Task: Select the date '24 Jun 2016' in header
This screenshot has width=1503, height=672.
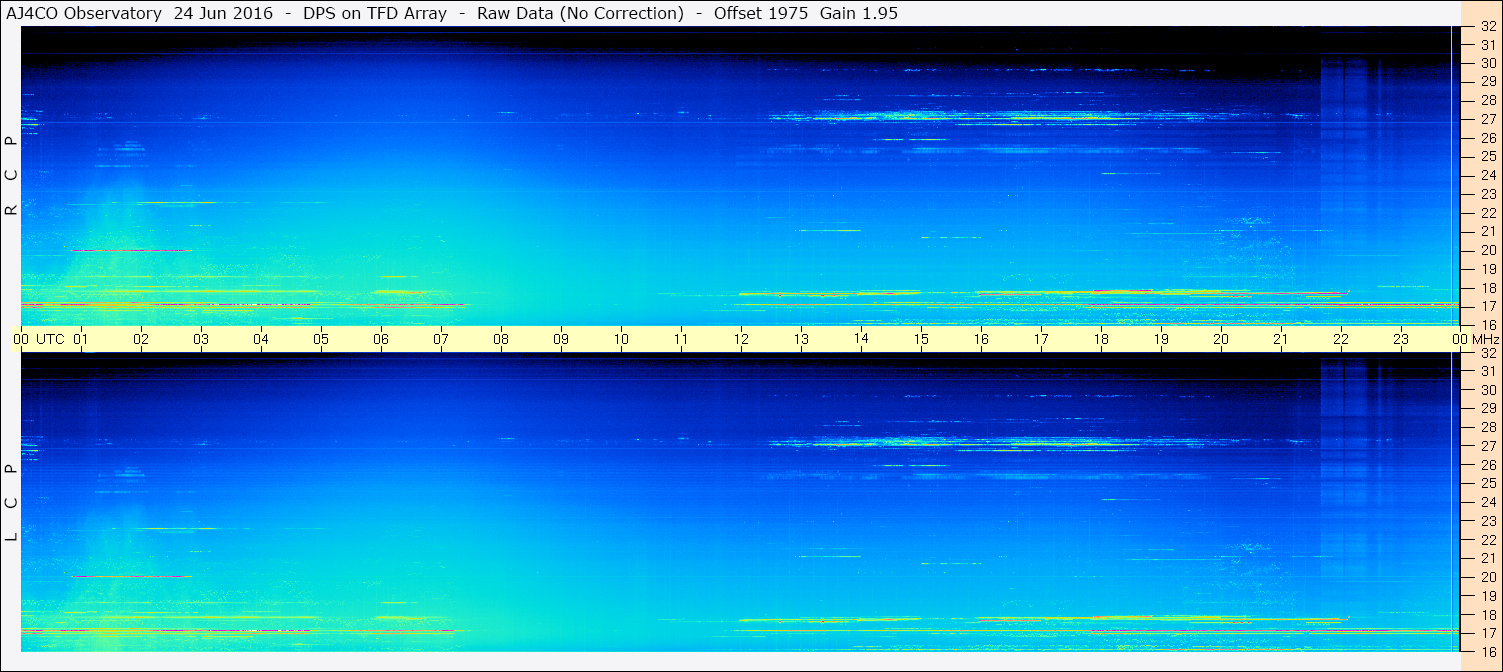Action: (x=223, y=13)
